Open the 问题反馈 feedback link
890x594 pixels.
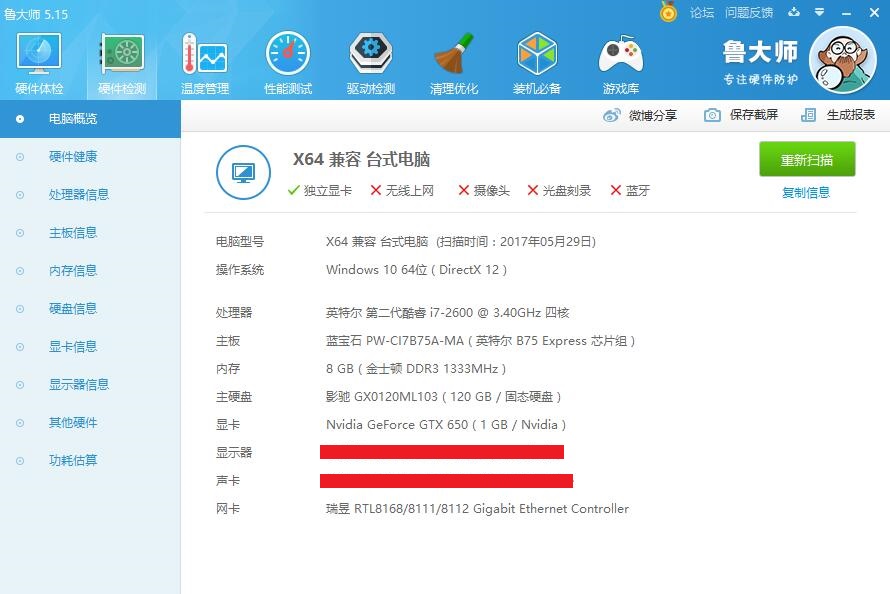749,12
